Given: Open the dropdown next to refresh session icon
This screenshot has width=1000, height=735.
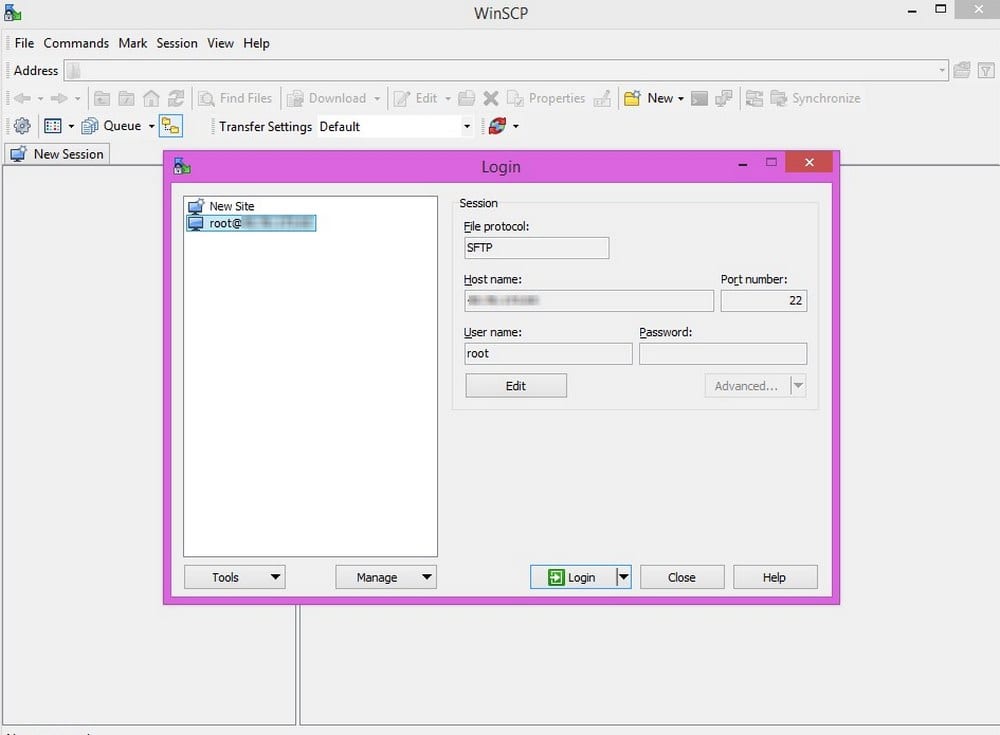Looking at the screenshot, I should pos(515,126).
